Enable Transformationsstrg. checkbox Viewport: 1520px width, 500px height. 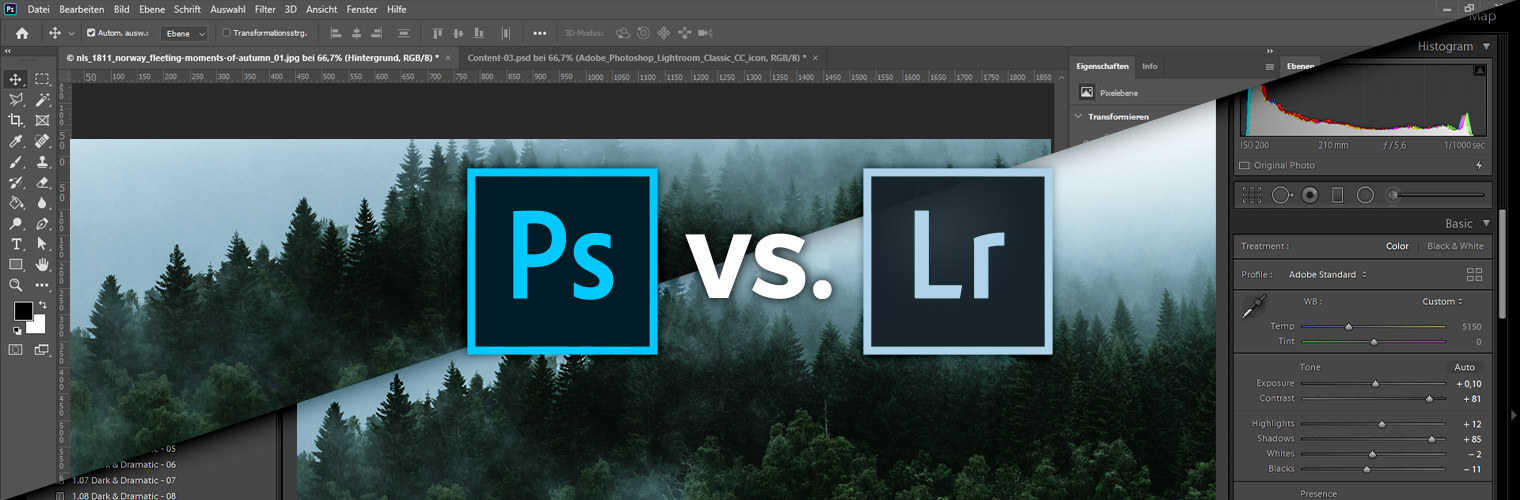click(226, 33)
